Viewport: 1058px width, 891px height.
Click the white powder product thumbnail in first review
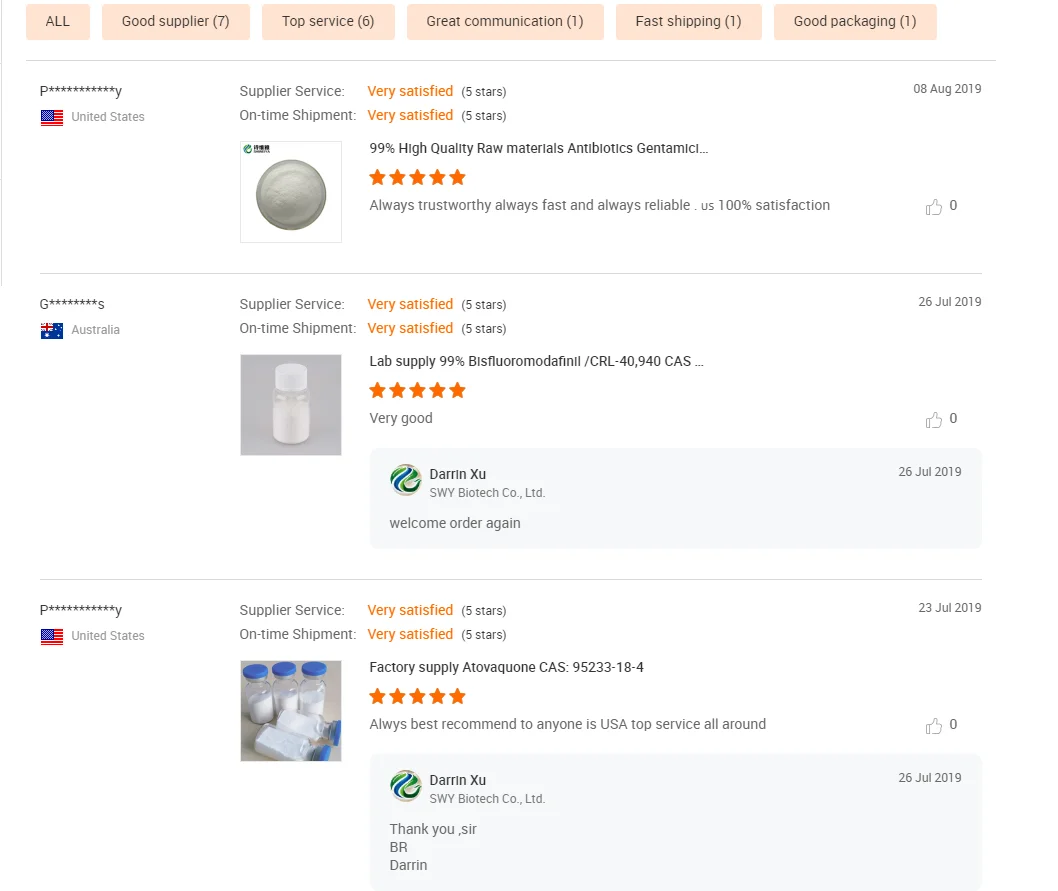click(290, 191)
